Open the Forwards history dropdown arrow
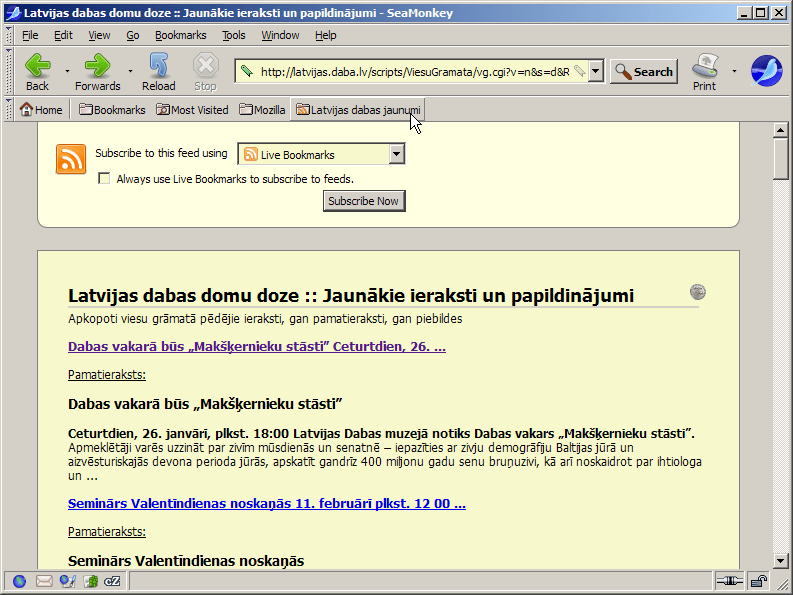This screenshot has height=595, width=793. coord(130,71)
